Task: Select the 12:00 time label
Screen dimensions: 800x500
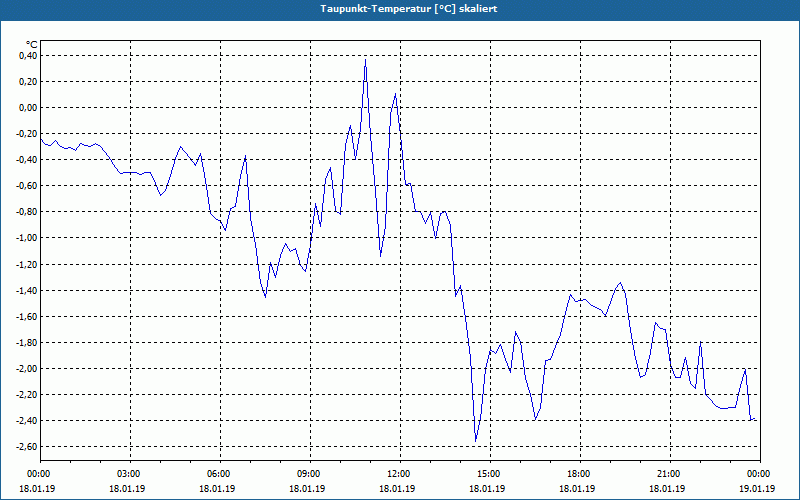Action: click(x=397, y=474)
